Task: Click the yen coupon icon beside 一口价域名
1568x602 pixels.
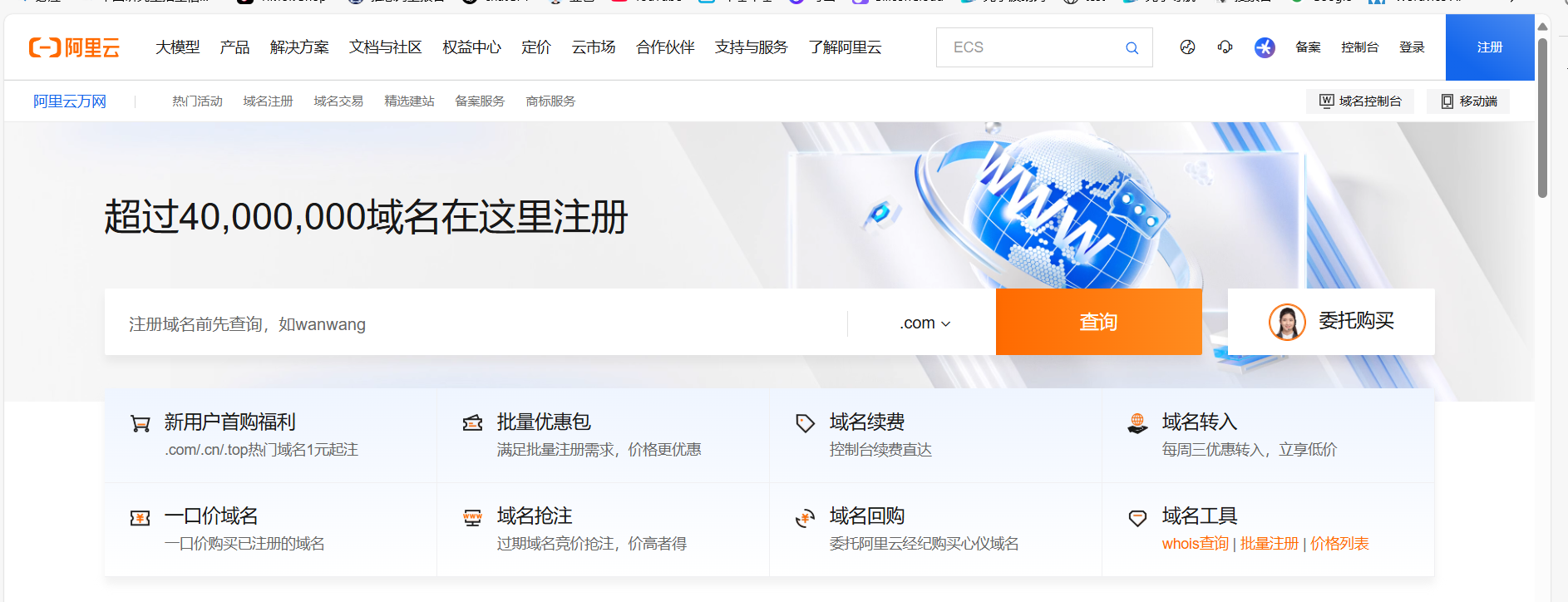Action: (x=141, y=518)
